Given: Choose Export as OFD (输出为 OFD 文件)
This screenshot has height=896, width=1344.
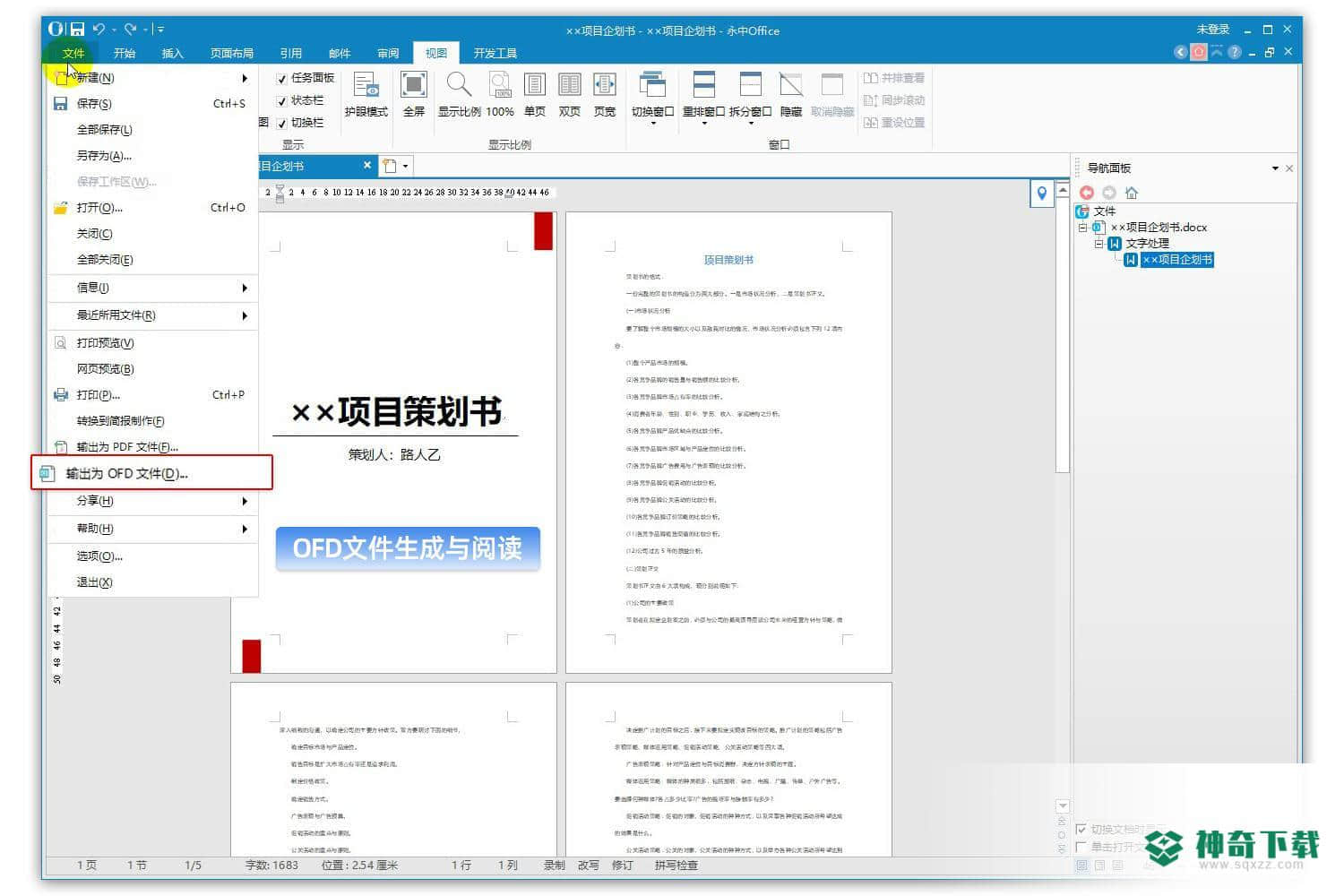Looking at the screenshot, I should [x=151, y=473].
